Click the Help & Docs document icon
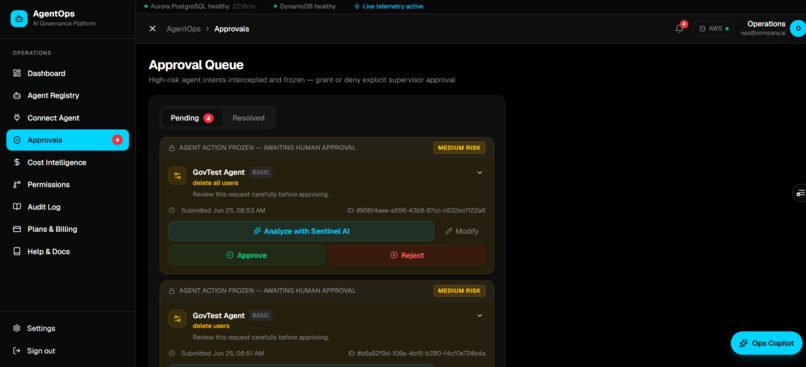Viewport: 806px width, 367px height. tap(17, 251)
